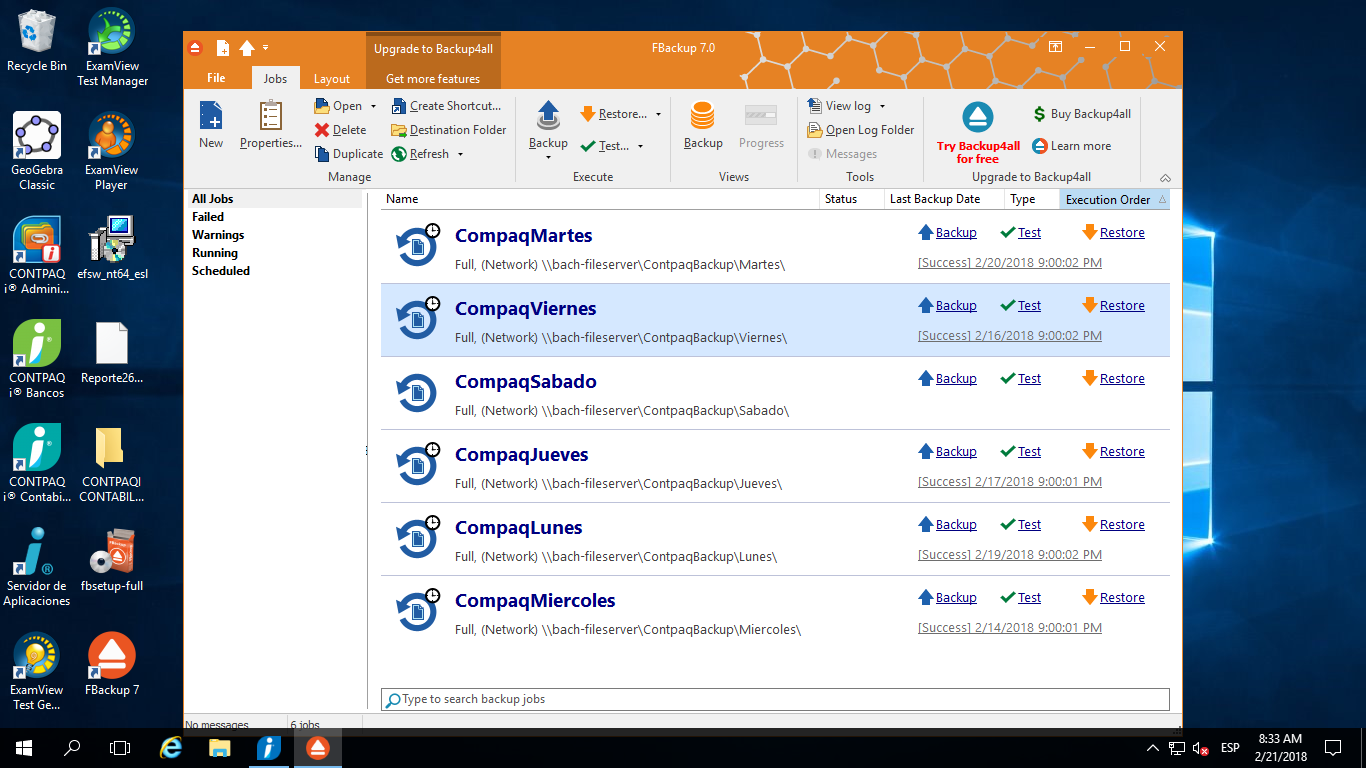
Task: Expand the Restore dropdown arrow in ribbon
Action: point(658,114)
